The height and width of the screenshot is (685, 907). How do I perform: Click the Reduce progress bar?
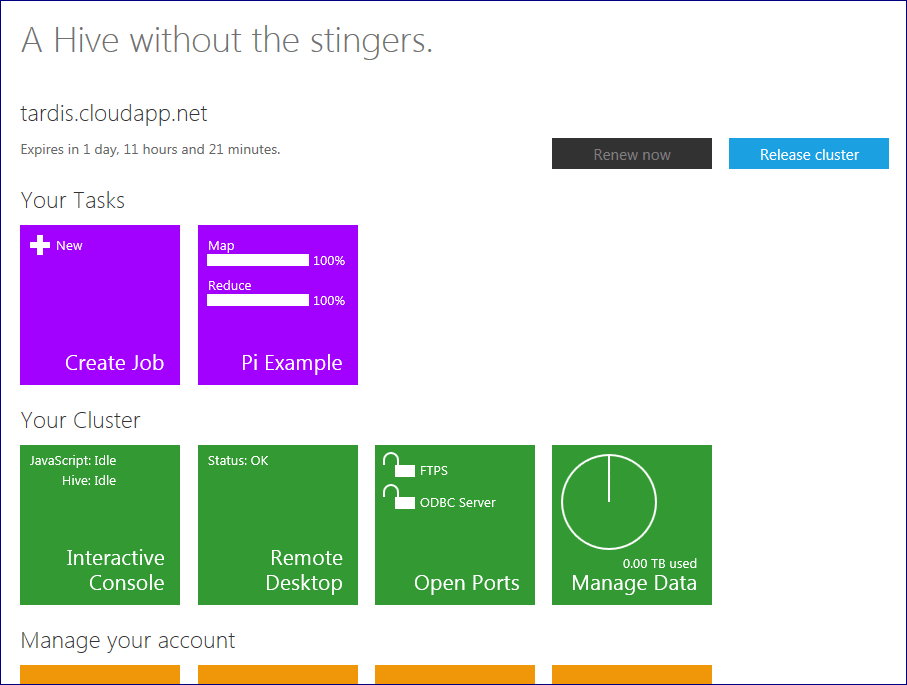pyautogui.click(x=258, y=300)
